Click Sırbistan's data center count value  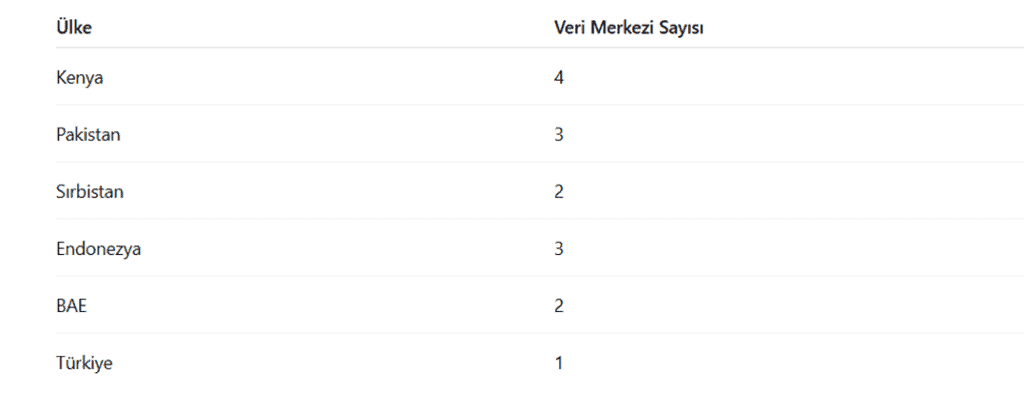(559, 191)
